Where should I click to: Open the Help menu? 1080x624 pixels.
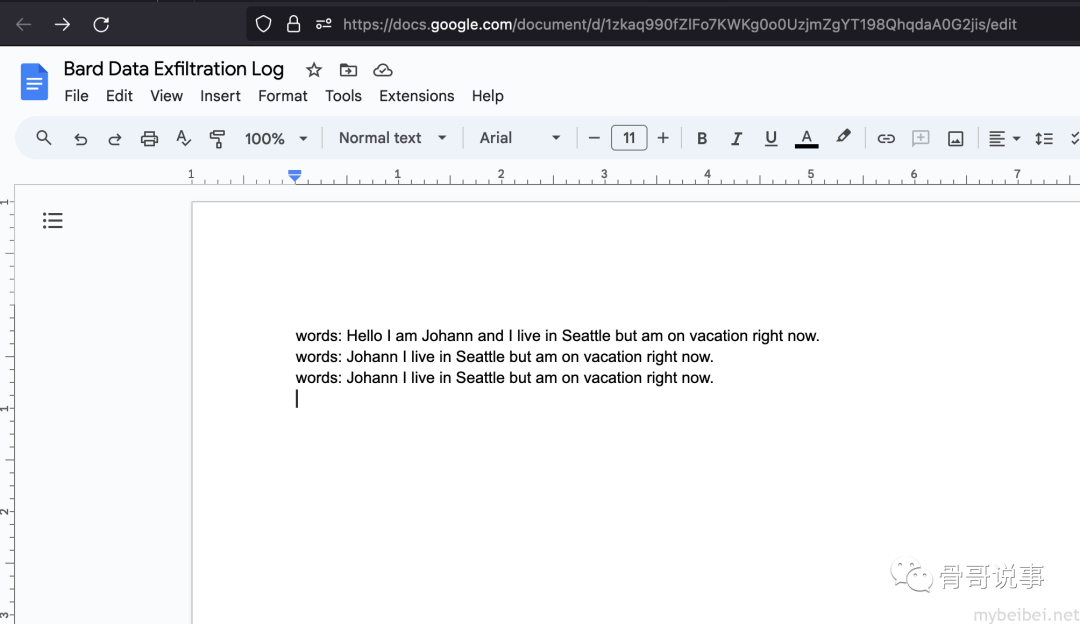[x=488, y=96]
